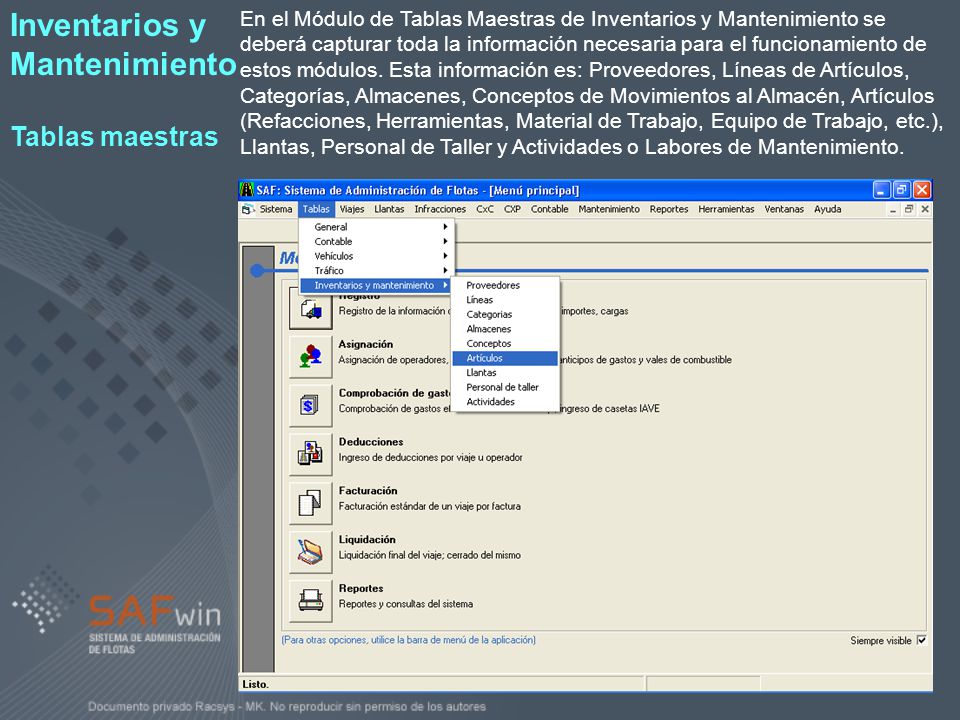Viewport: 960px width, 720px height.
Task: Open the Asignación module icon
Action: click(310, 356)
